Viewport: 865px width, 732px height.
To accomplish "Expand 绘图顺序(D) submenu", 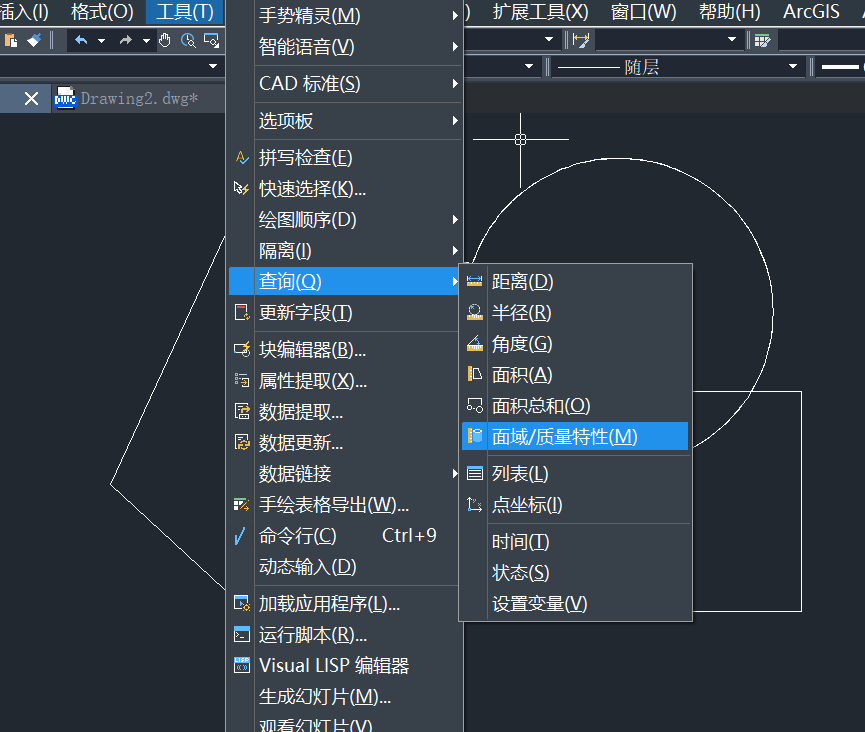I will 346,220.
